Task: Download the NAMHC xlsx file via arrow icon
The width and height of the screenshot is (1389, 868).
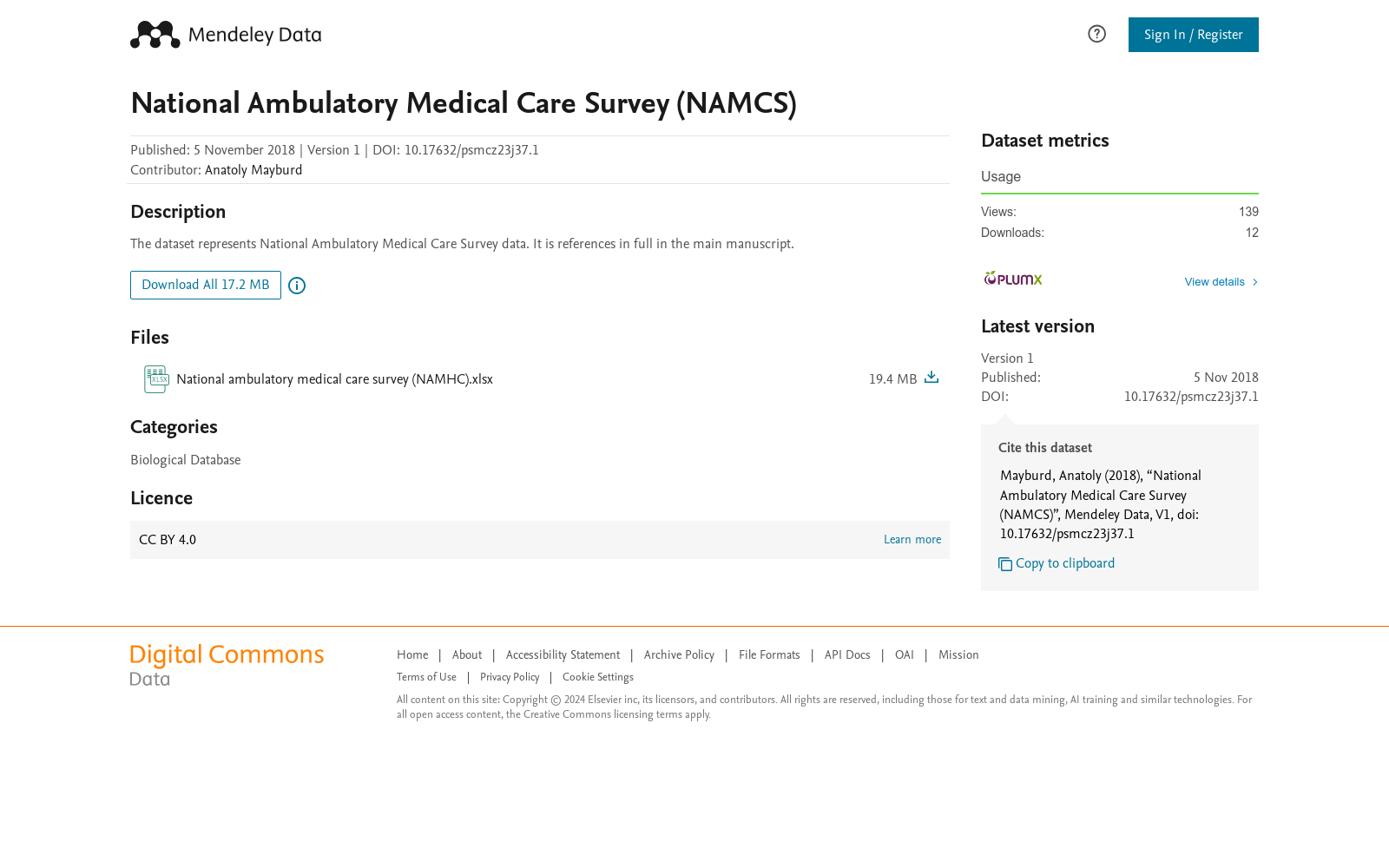Action: tap(931, 377)
